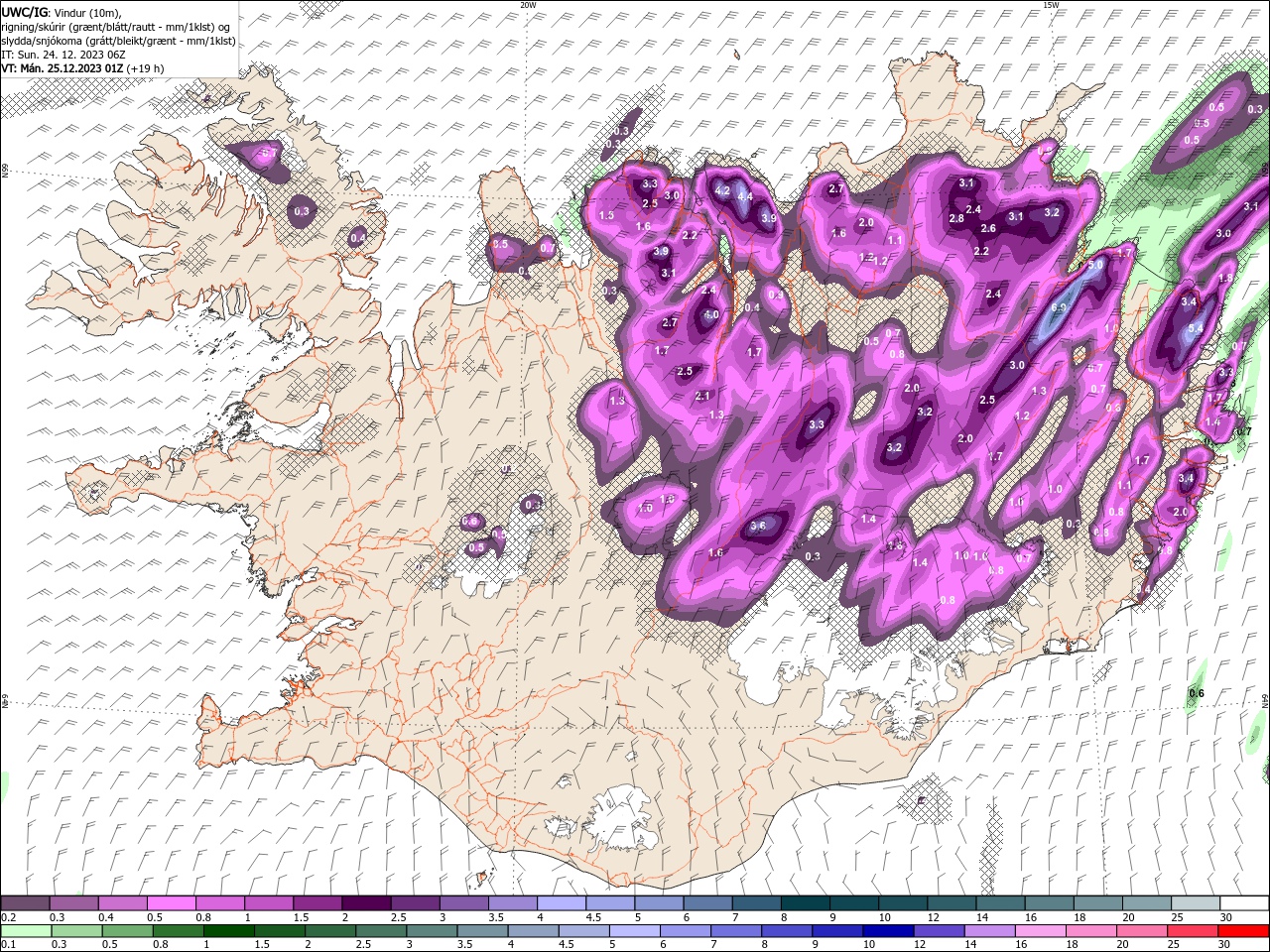
Task: Click the UWC/IG title text
Action: pyautogui.click(x=23, y=12)
